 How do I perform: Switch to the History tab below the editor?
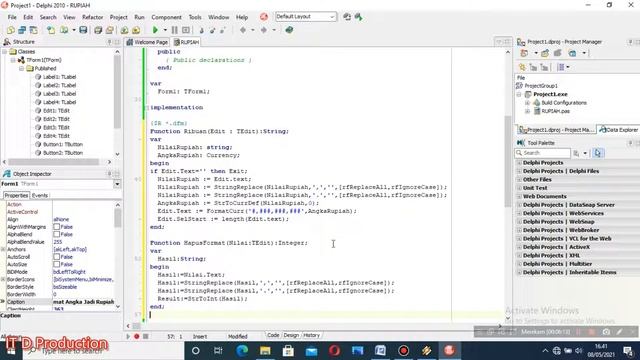311,335
